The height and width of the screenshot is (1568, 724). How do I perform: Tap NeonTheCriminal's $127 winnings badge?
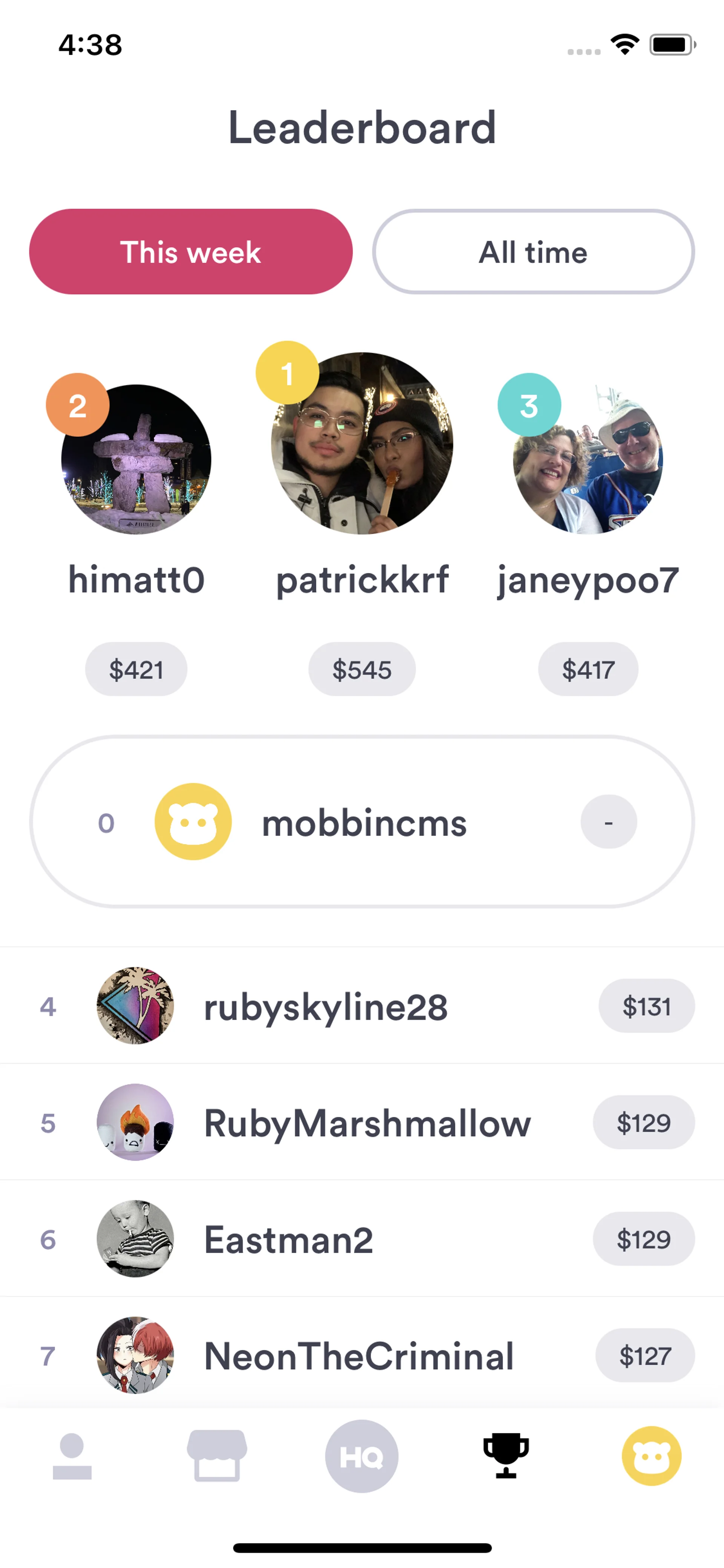[x=645, y=1356]
